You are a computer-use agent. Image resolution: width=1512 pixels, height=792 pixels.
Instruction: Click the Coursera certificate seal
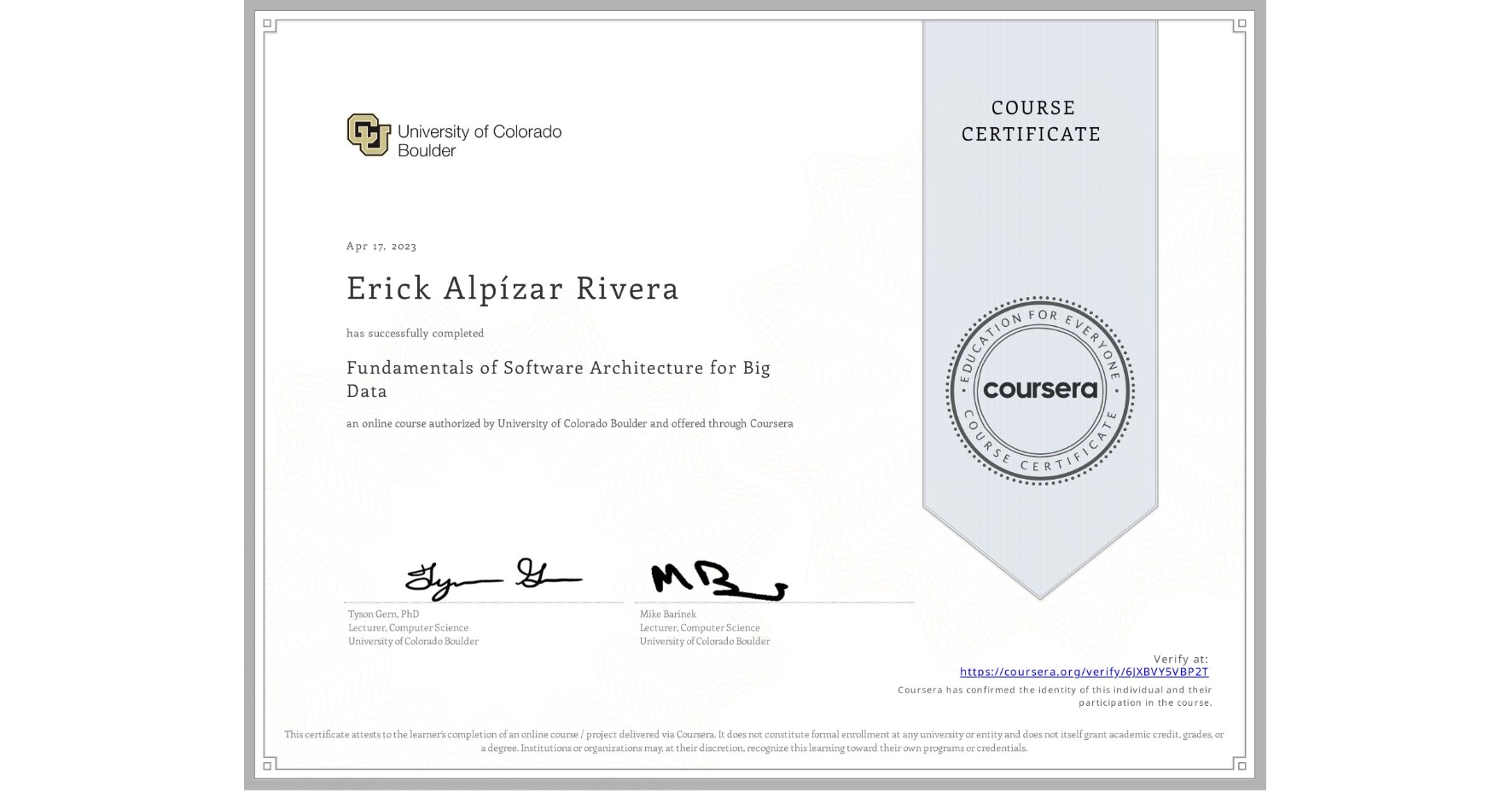tap(1039, 390)
